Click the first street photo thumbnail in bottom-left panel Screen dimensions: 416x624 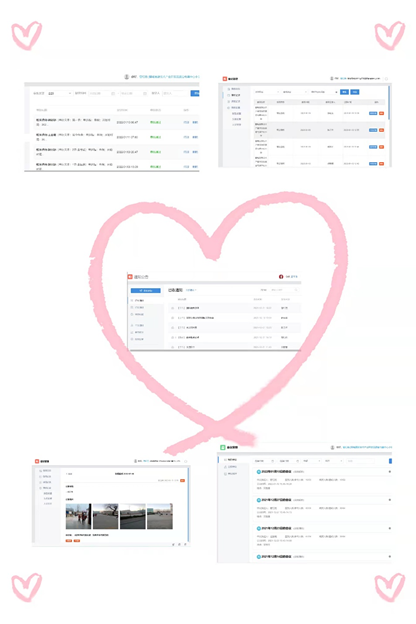[x=78, y=516]
